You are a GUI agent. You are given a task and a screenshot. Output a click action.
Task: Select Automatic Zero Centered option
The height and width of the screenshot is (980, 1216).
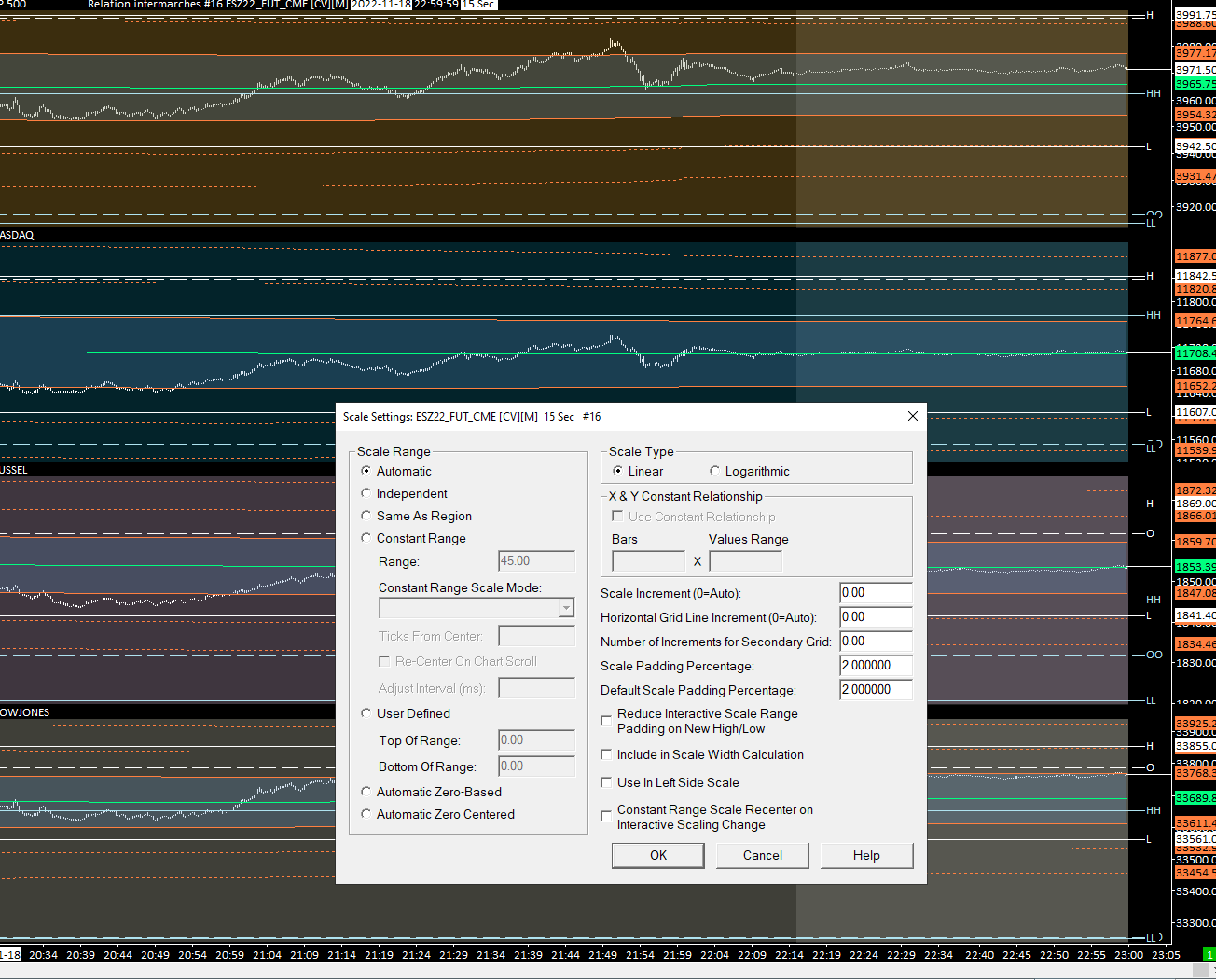(x=366, y=814)
